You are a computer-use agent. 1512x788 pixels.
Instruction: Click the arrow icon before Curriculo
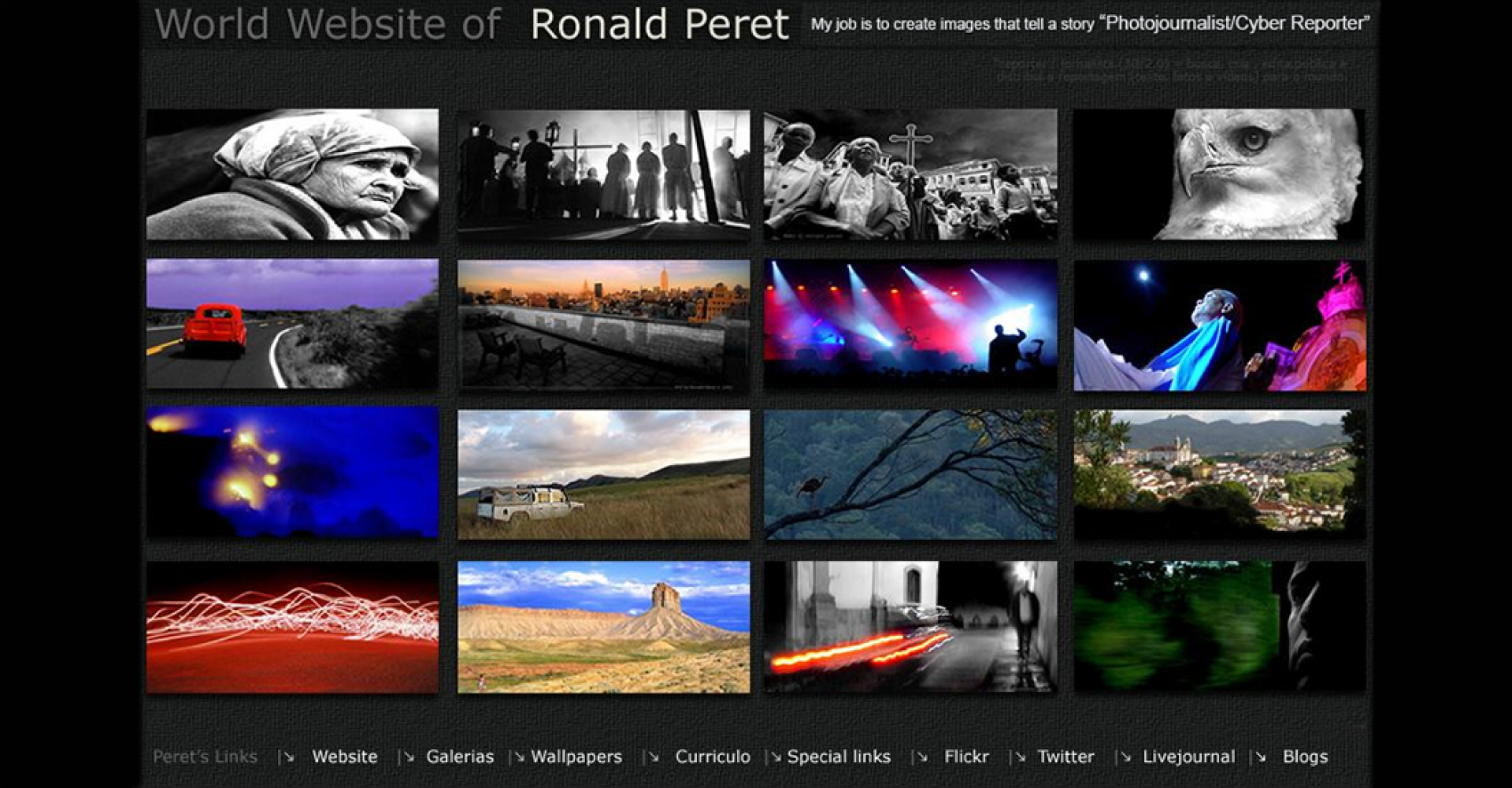[x=652, y=756]
